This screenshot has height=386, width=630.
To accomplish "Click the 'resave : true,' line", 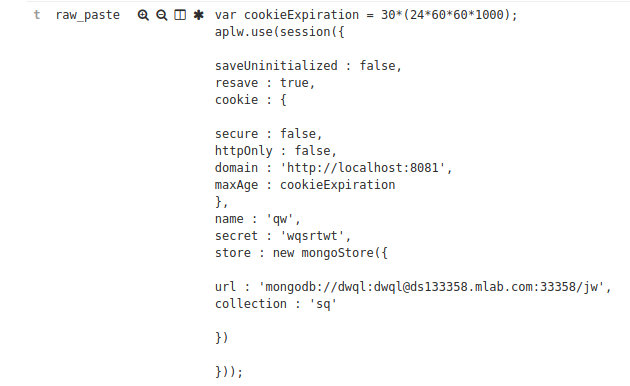I will pyautogui.click(x=265, y=83).
